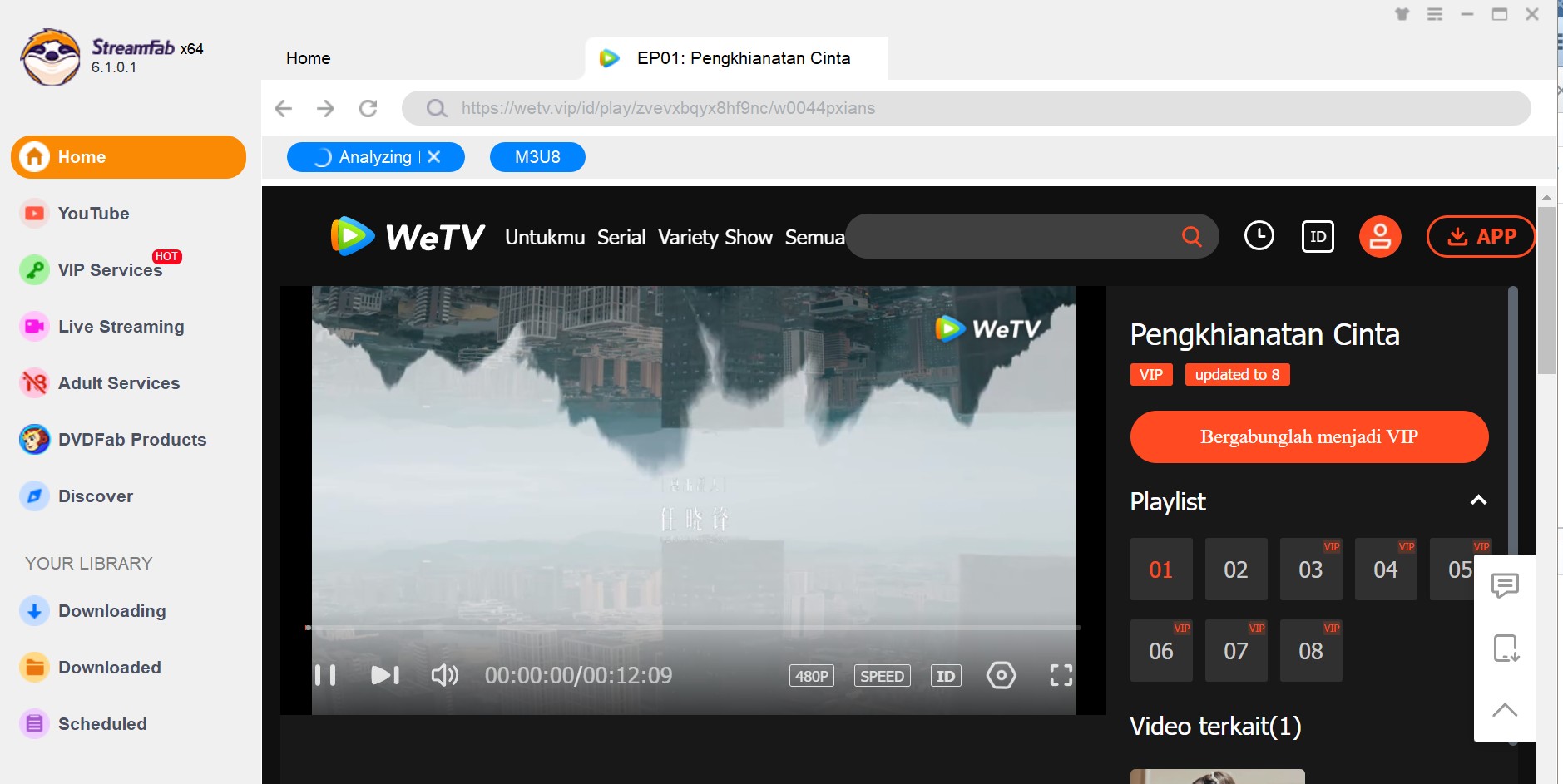Open watch history clock icon
Viewport: 1563px width, 784px height.
(x=1259, y=236)
